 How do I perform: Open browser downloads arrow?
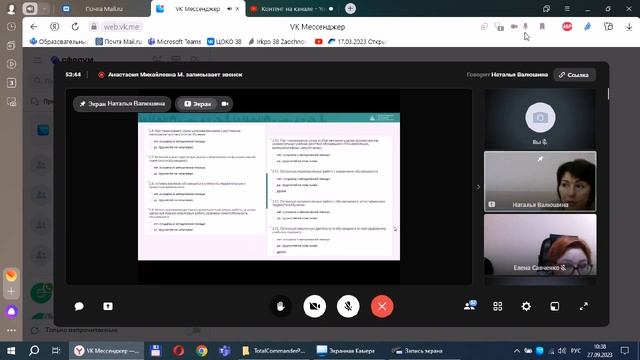[629, 27]
